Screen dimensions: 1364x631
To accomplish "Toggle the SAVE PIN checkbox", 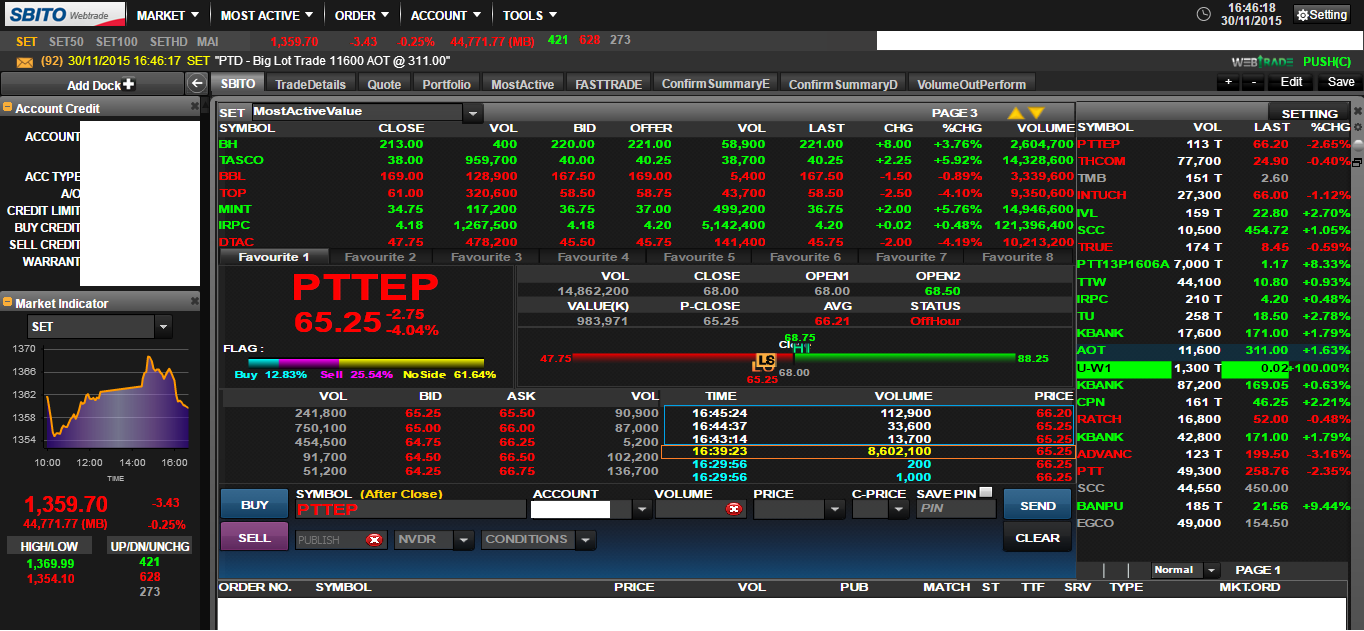I will click(x=987, y=492).
